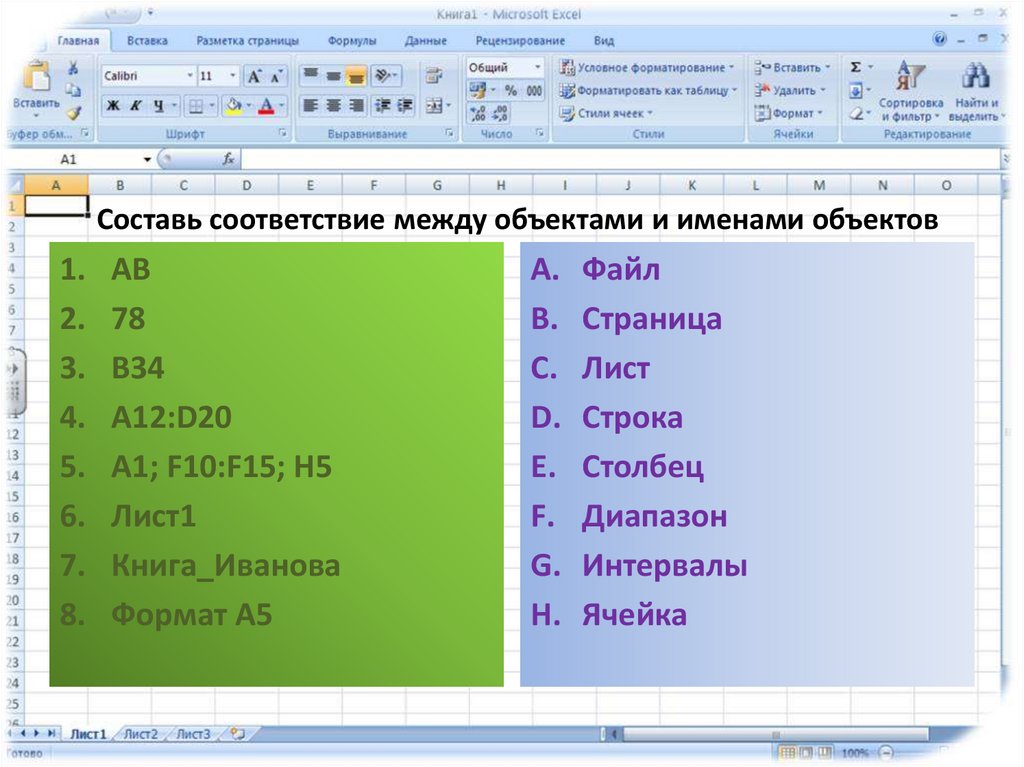This screenshot has height=767, width=1024.
Task: Increase decimal places icon
Action: click(x=478, y=114)
